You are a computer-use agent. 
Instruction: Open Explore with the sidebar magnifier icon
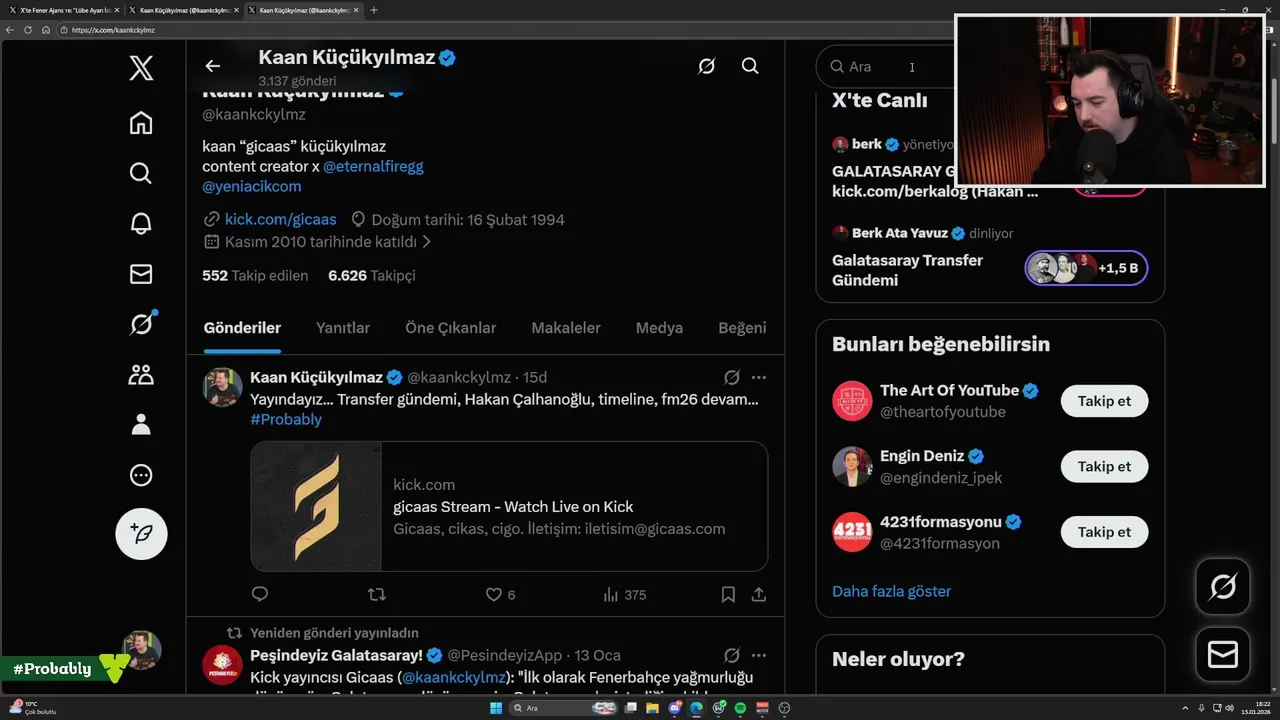141,173
